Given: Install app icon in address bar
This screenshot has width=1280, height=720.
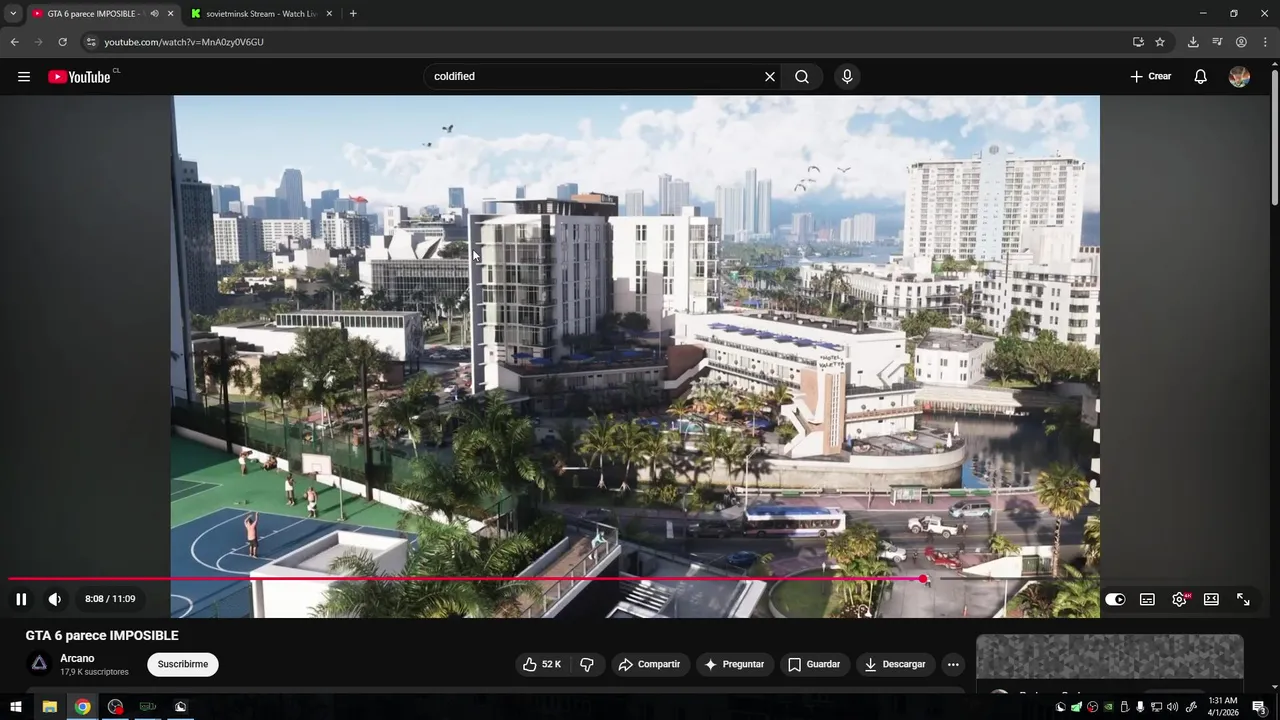Looking at the screenshot, I should tap(1138, 42).
